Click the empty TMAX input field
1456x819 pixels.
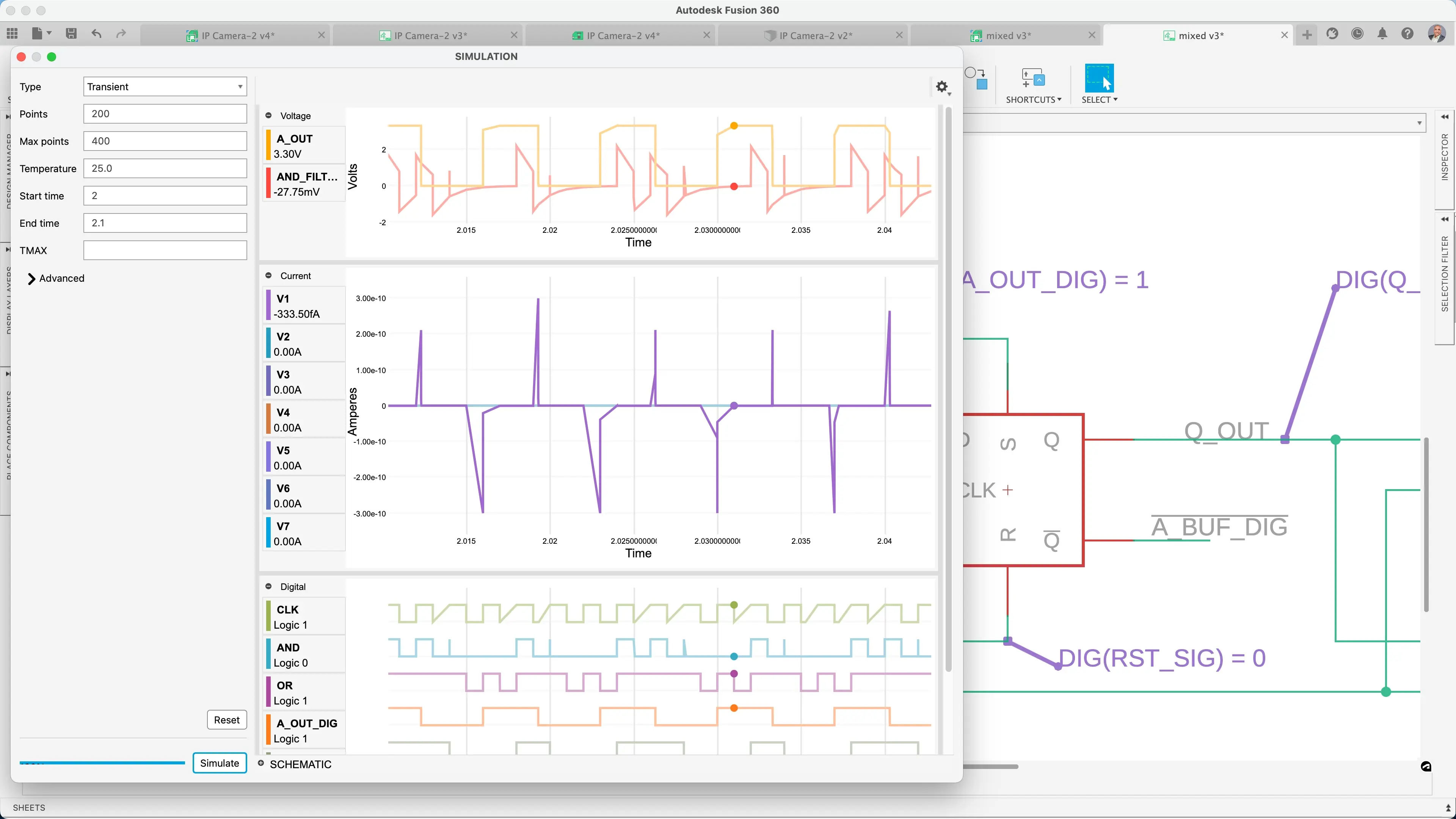[x=165, y=250]
